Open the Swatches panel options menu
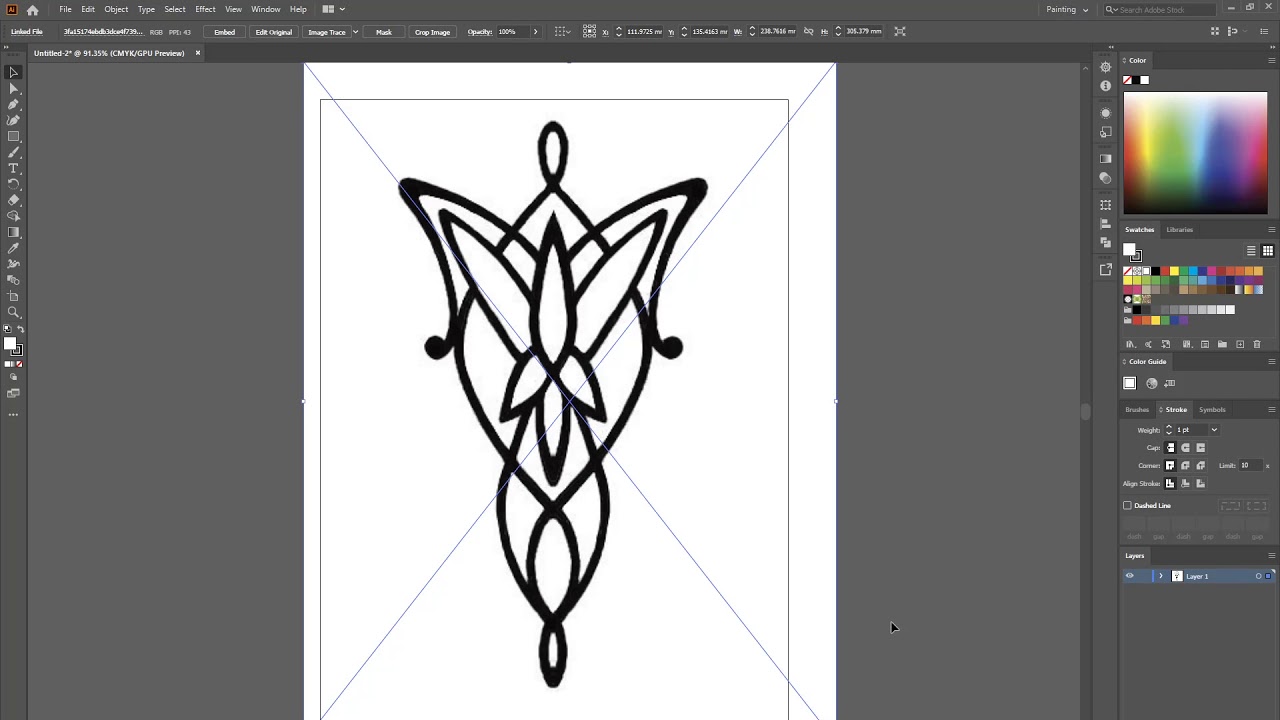The width and height of the screenshot is (1280, 720). [x=1271, y=230]
